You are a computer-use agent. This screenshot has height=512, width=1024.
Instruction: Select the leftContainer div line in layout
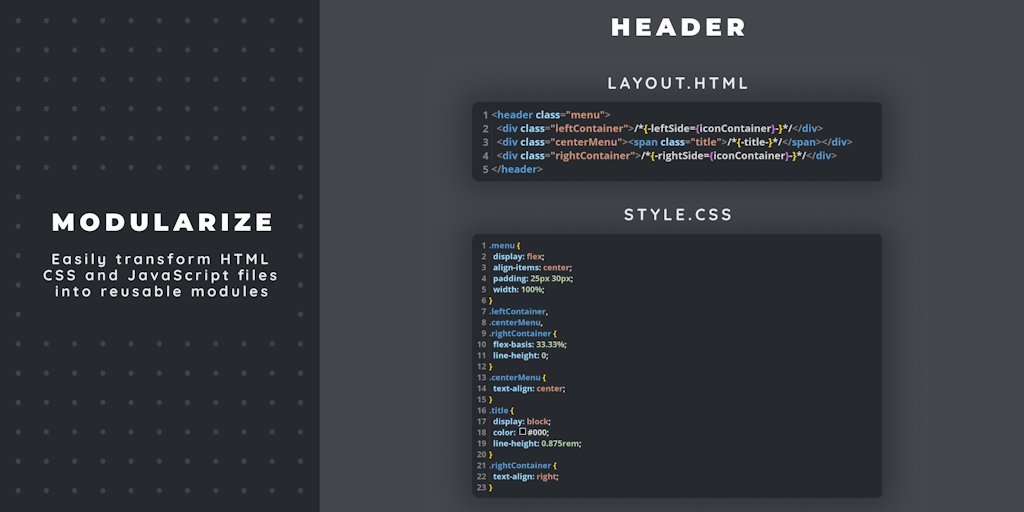point(660,129)
